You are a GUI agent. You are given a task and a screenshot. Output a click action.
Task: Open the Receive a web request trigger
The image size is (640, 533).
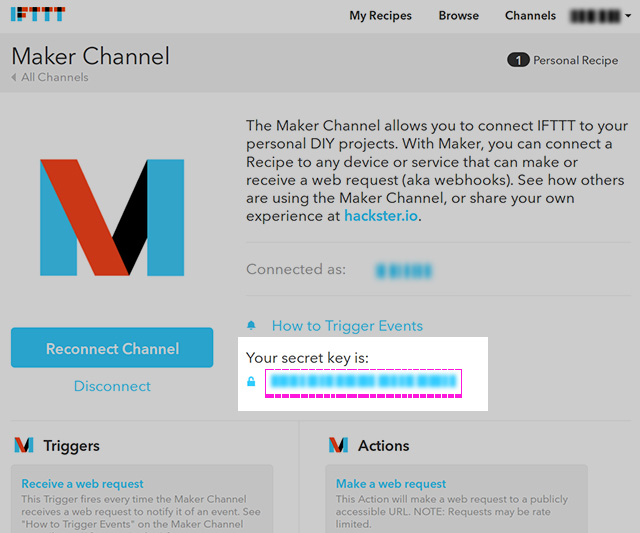click(x=82, y=484)
